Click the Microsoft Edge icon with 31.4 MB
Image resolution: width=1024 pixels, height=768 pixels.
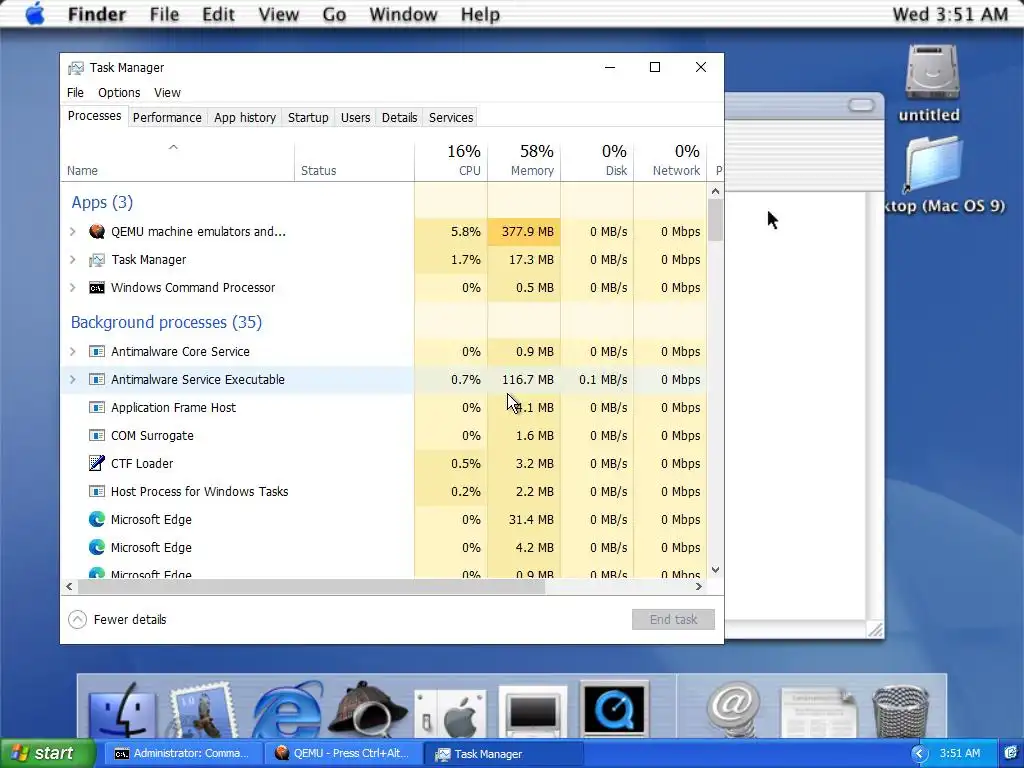pos(97,519)
